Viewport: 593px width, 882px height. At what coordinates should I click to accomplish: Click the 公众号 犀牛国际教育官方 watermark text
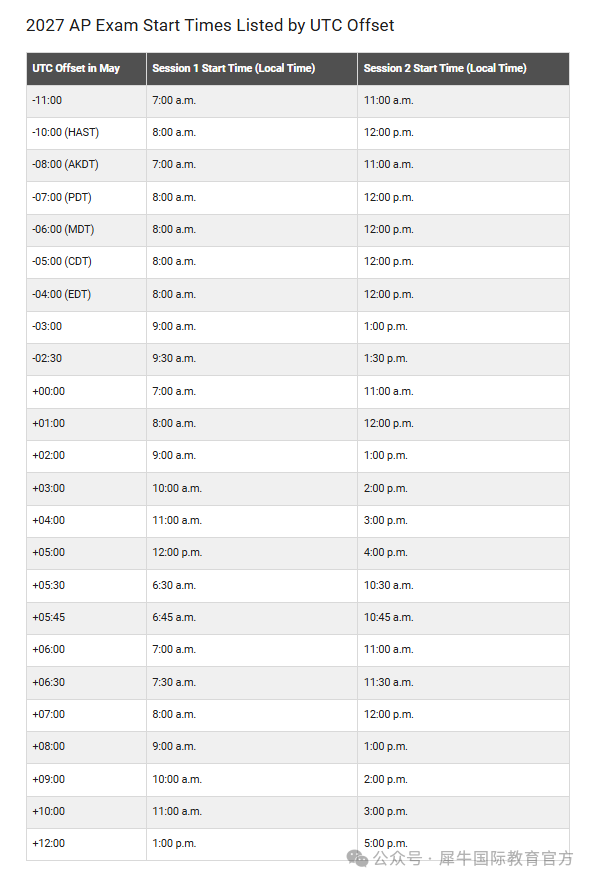473,858
